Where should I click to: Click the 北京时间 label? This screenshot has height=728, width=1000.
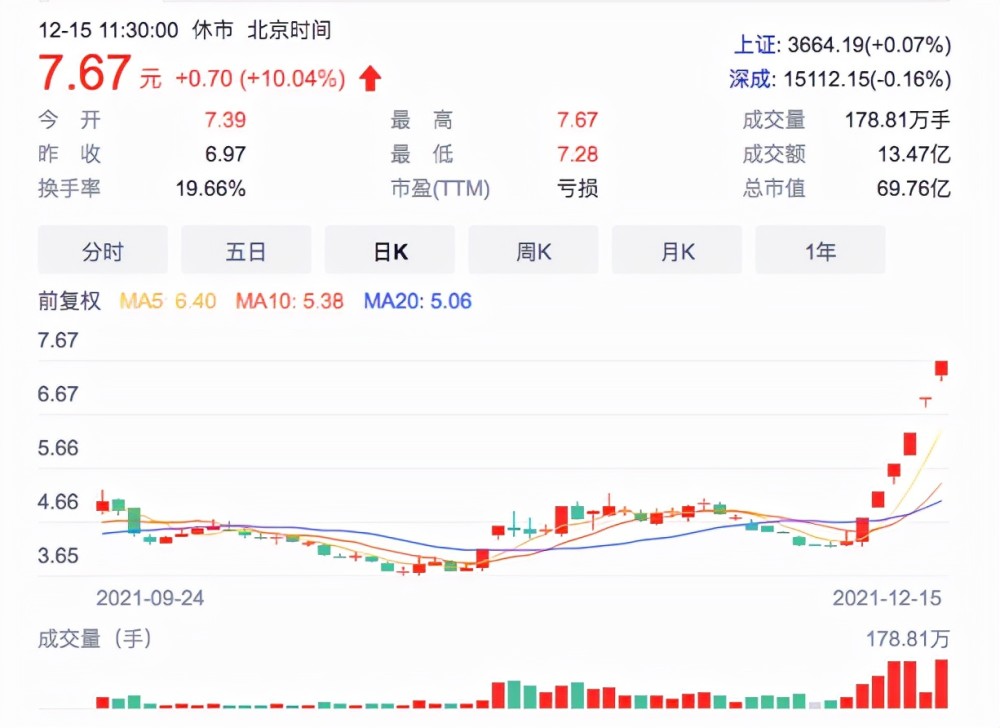click(290, 30)
